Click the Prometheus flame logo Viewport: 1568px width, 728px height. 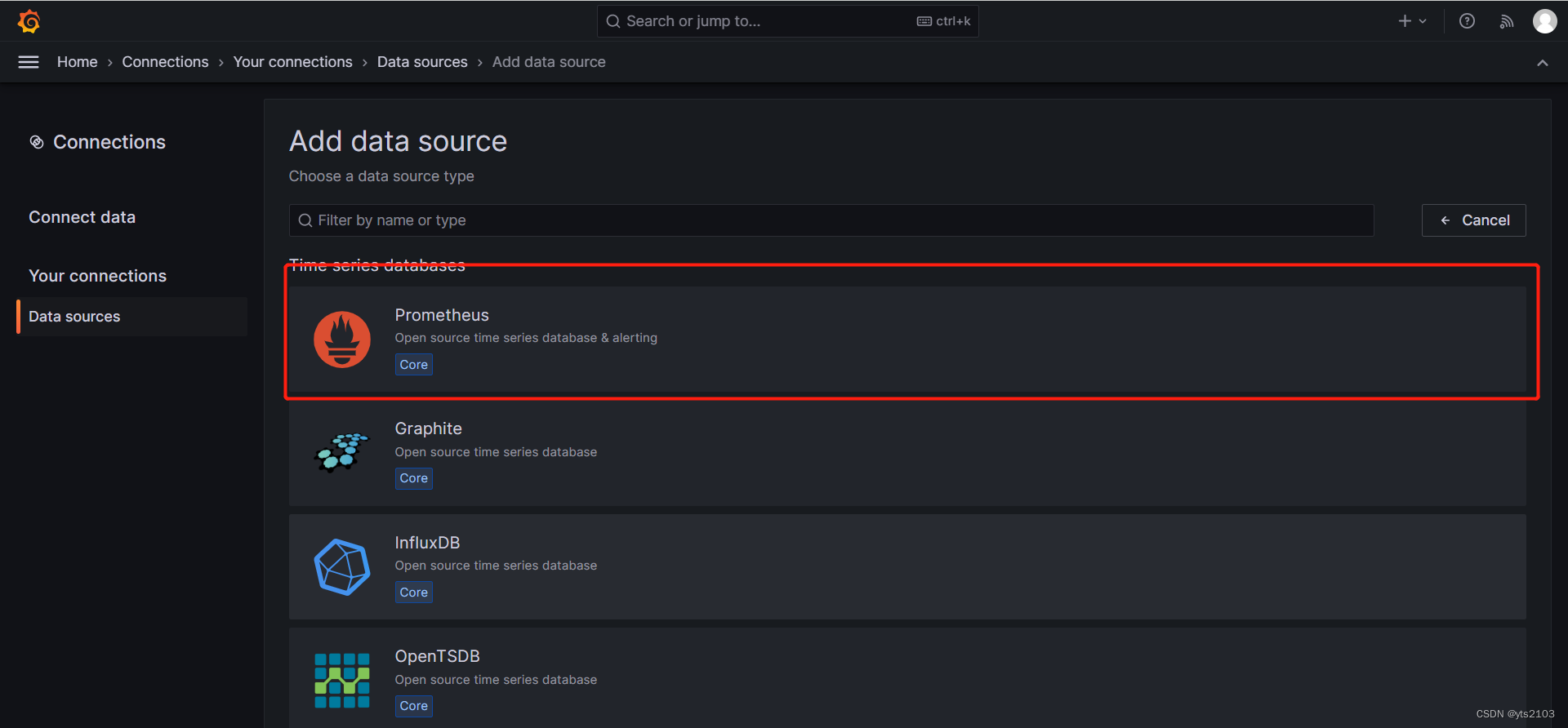[x=342, y=340]
